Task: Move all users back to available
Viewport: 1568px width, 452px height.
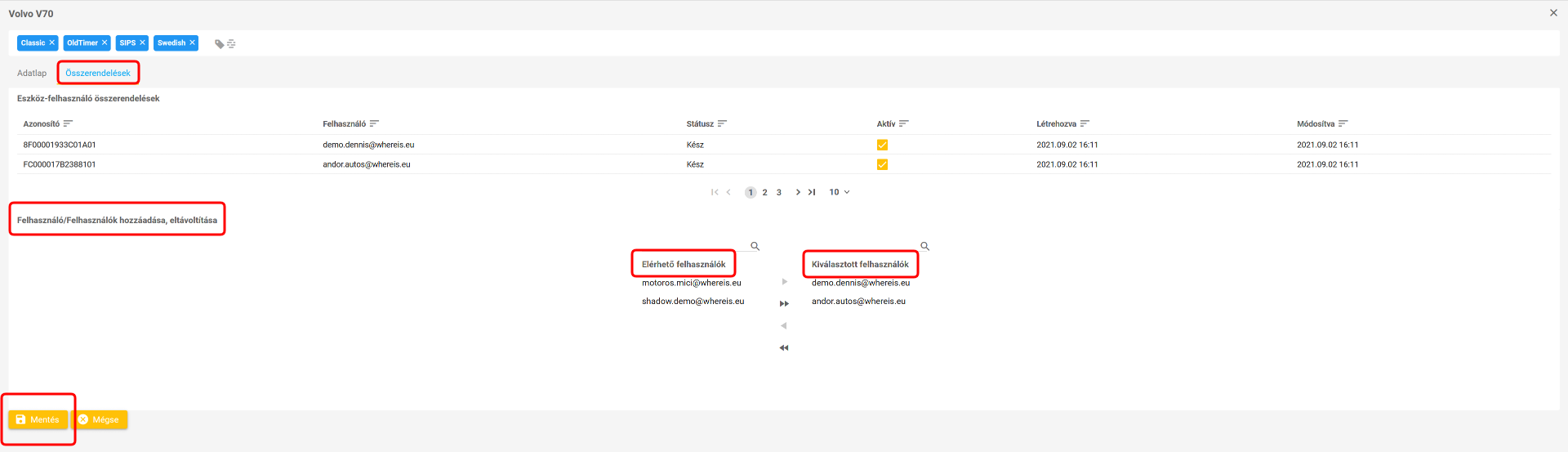Action: [x=784, y=348]
